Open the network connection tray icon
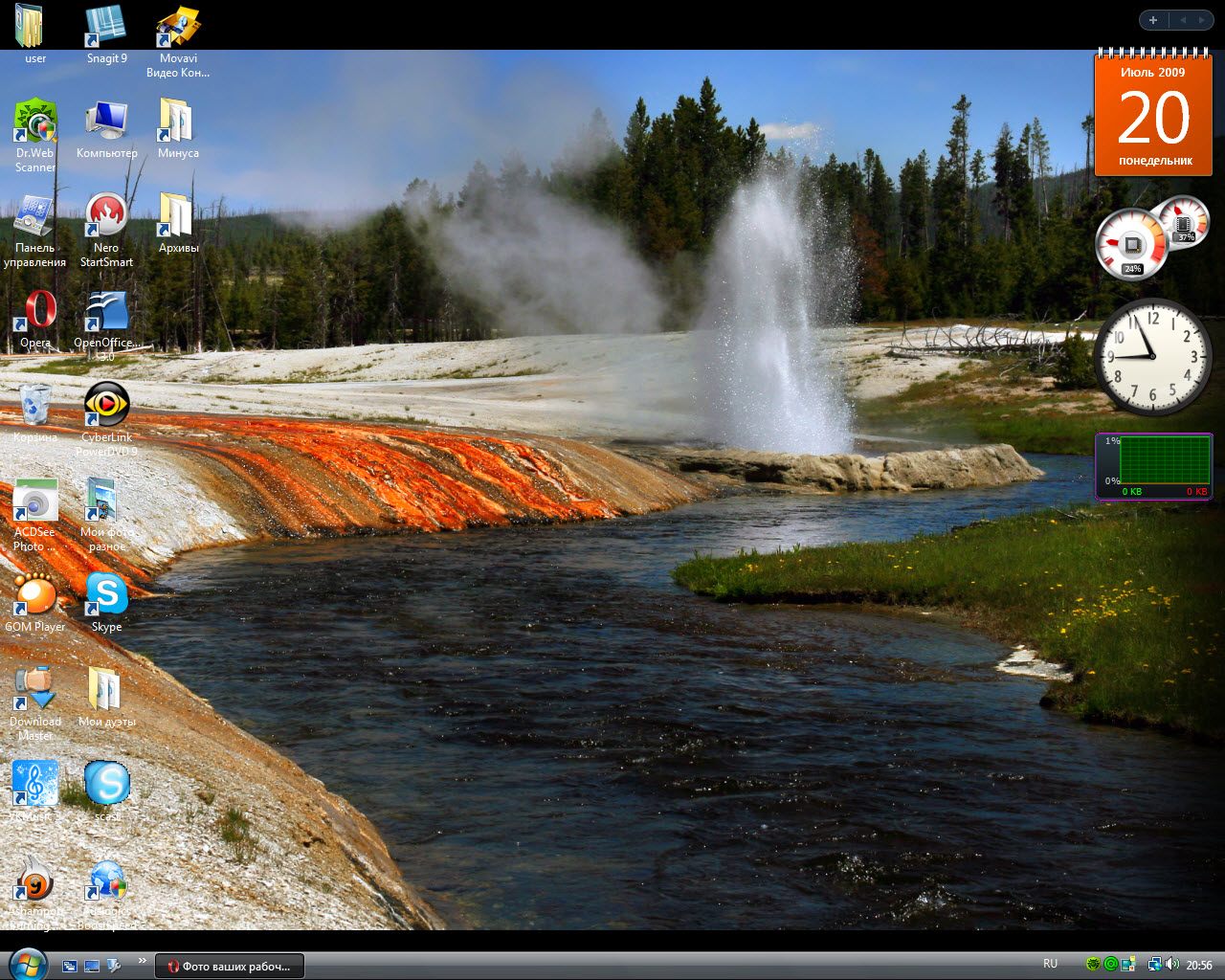Screen dimensions: 1225x980 pyautogui.click(x=1155, y=965)
